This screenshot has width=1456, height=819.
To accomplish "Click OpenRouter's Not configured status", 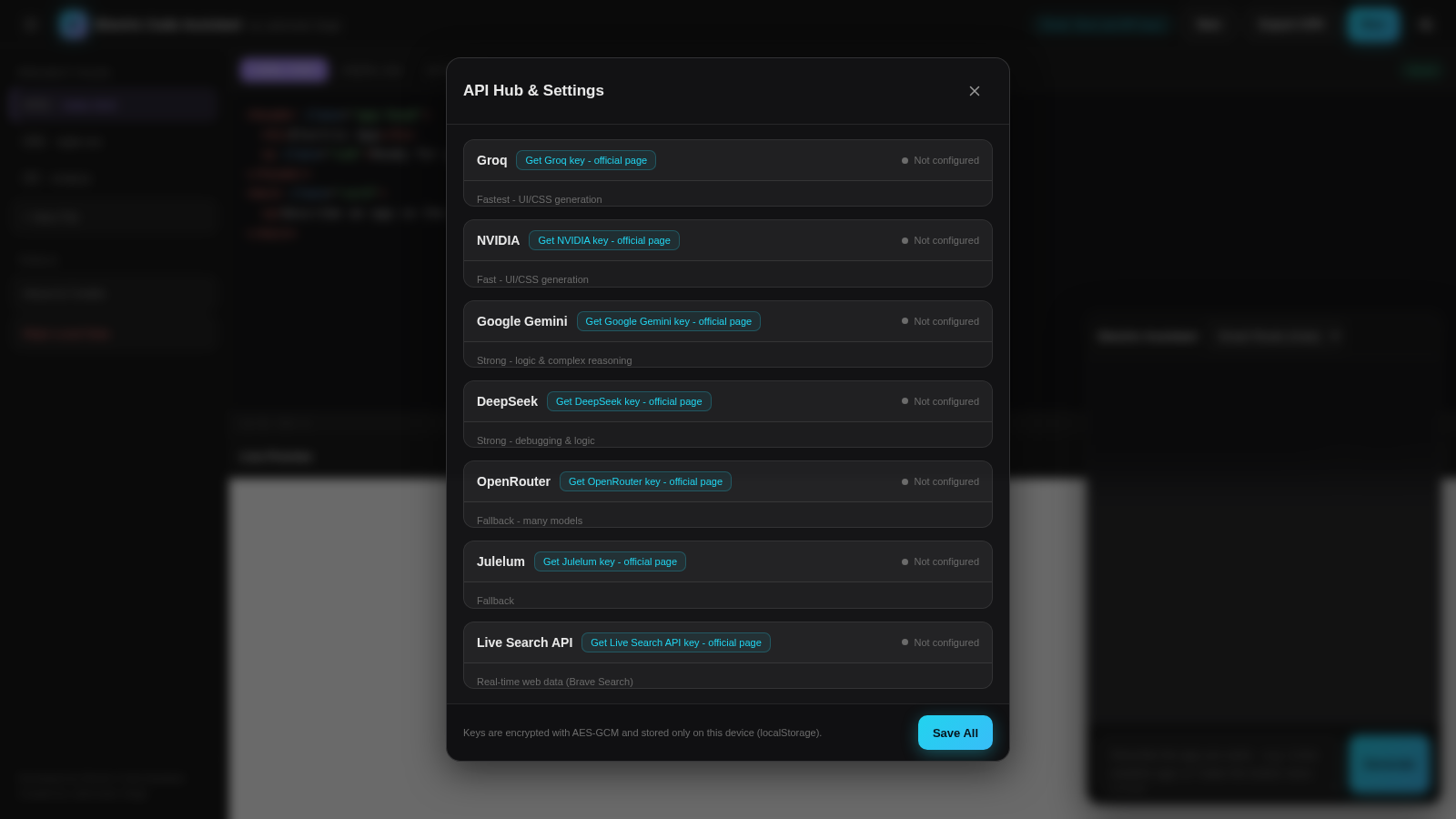I will [x=940, y=481].
